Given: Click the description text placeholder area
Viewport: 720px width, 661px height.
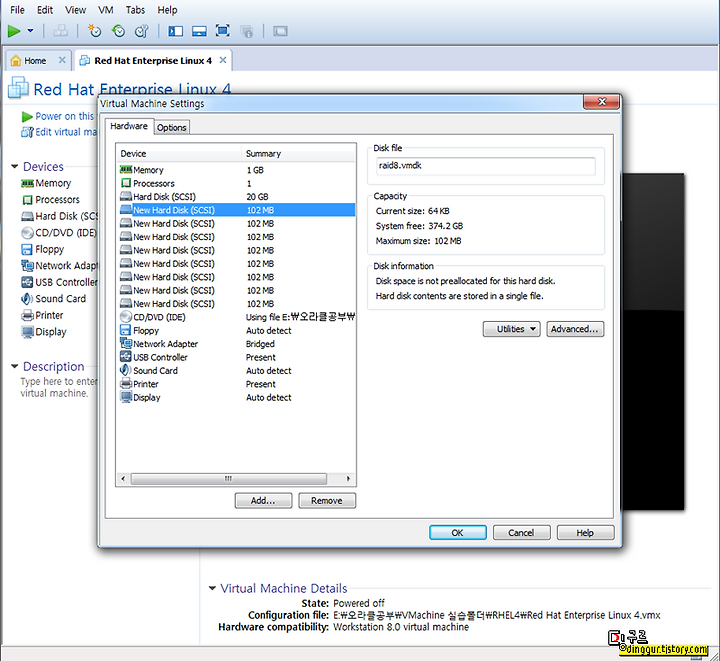Looking at the screenshot, I should point(59,387).
